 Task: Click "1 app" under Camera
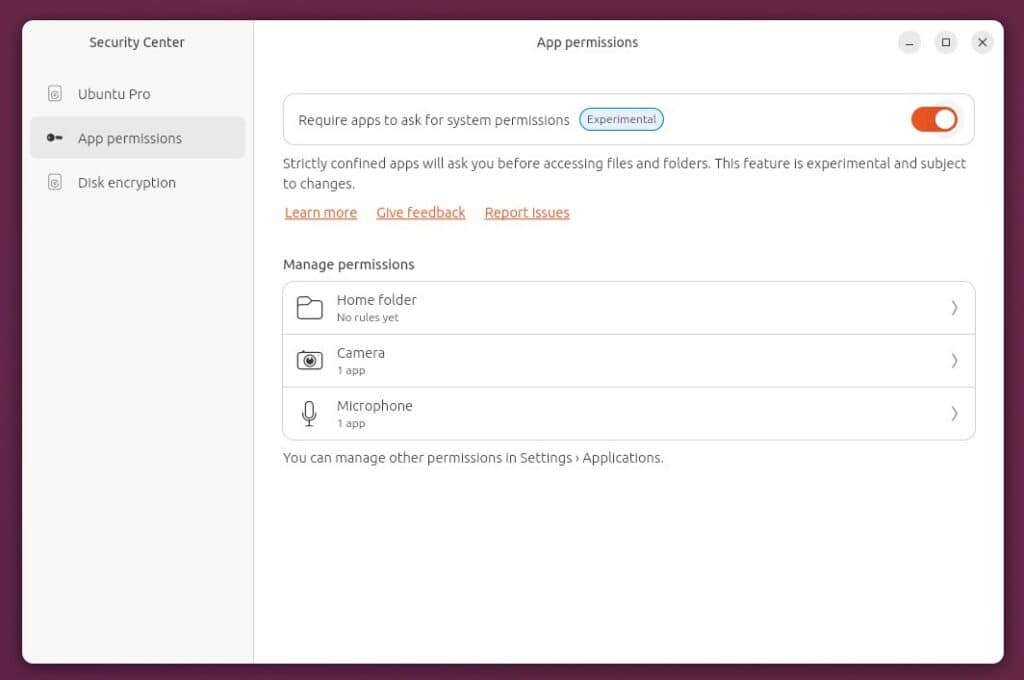(x=351, y=370)
